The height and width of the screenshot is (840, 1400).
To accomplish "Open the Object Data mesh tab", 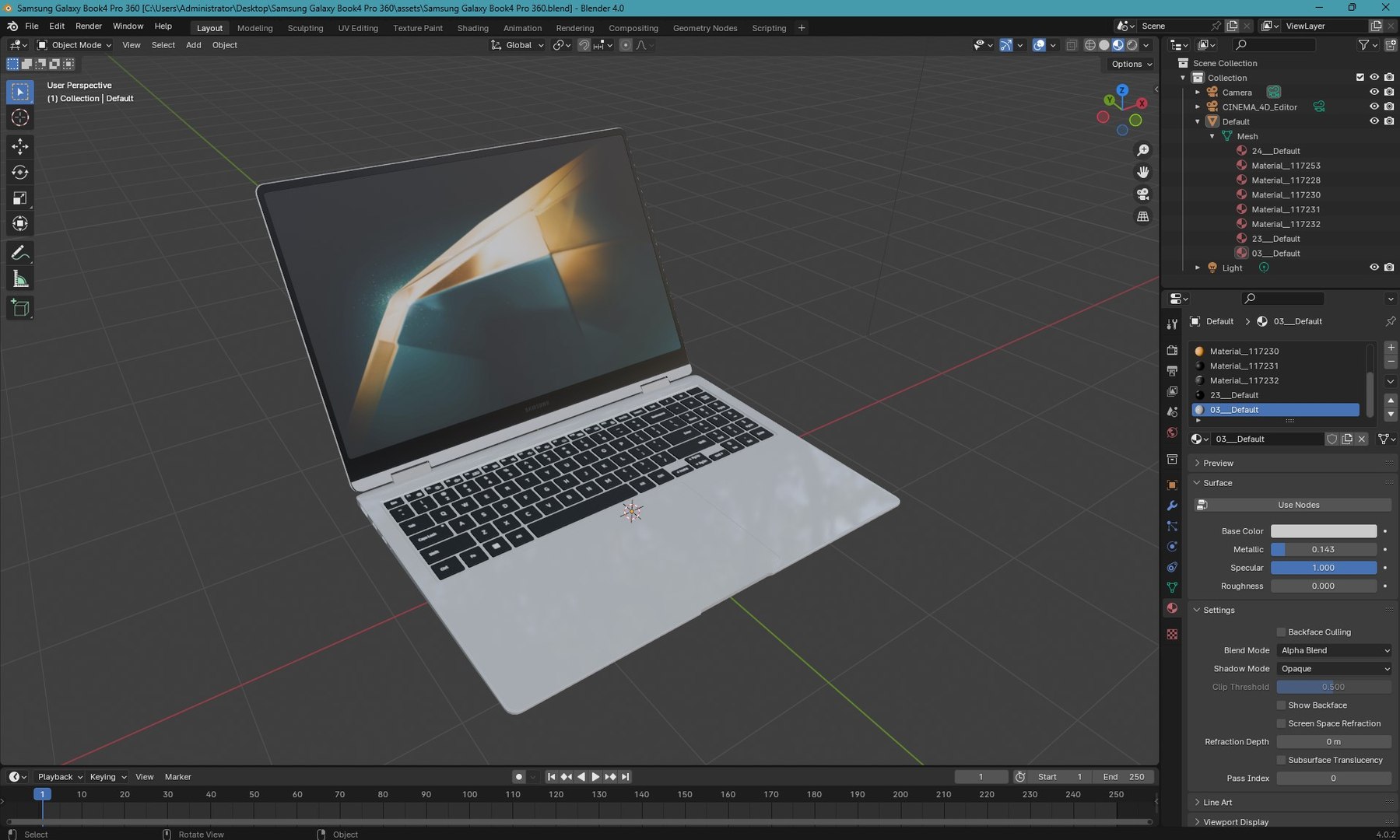I will (1172, 587).
